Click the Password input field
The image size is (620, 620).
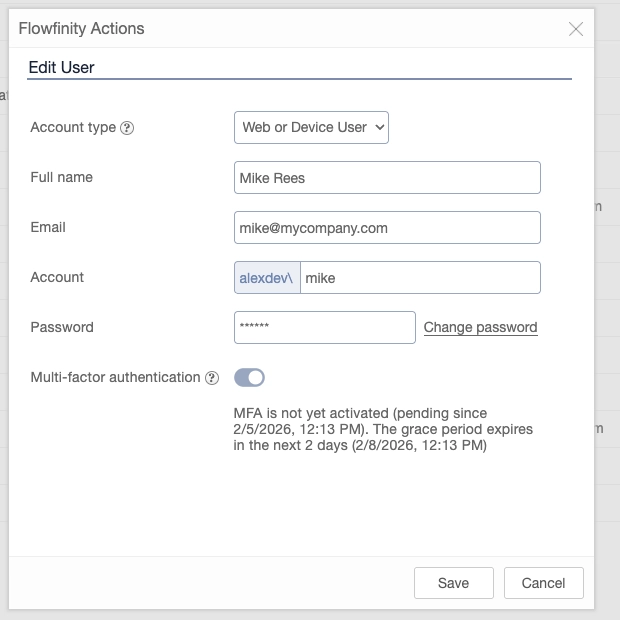pyautogui.click(x=325, y=327)
